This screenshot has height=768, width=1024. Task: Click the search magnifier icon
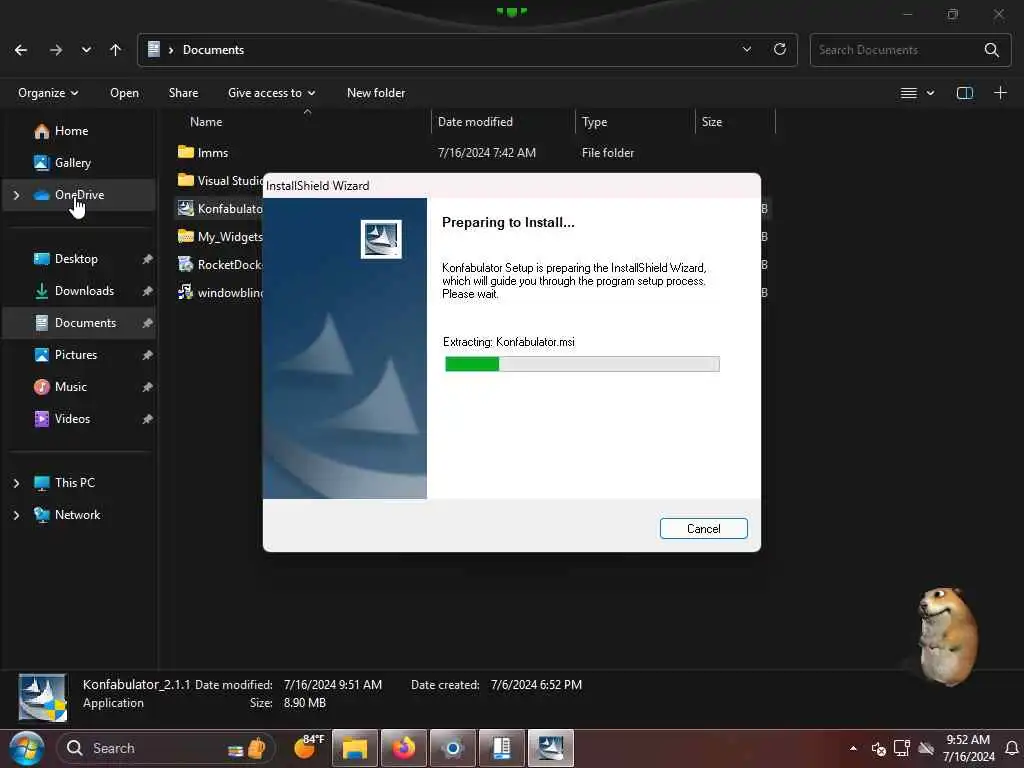tap(991, 50)
